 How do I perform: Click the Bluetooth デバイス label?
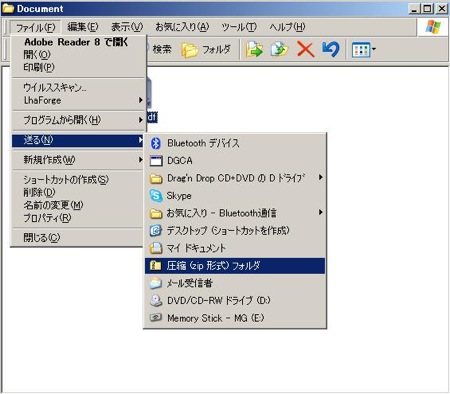tap(203, 143)
